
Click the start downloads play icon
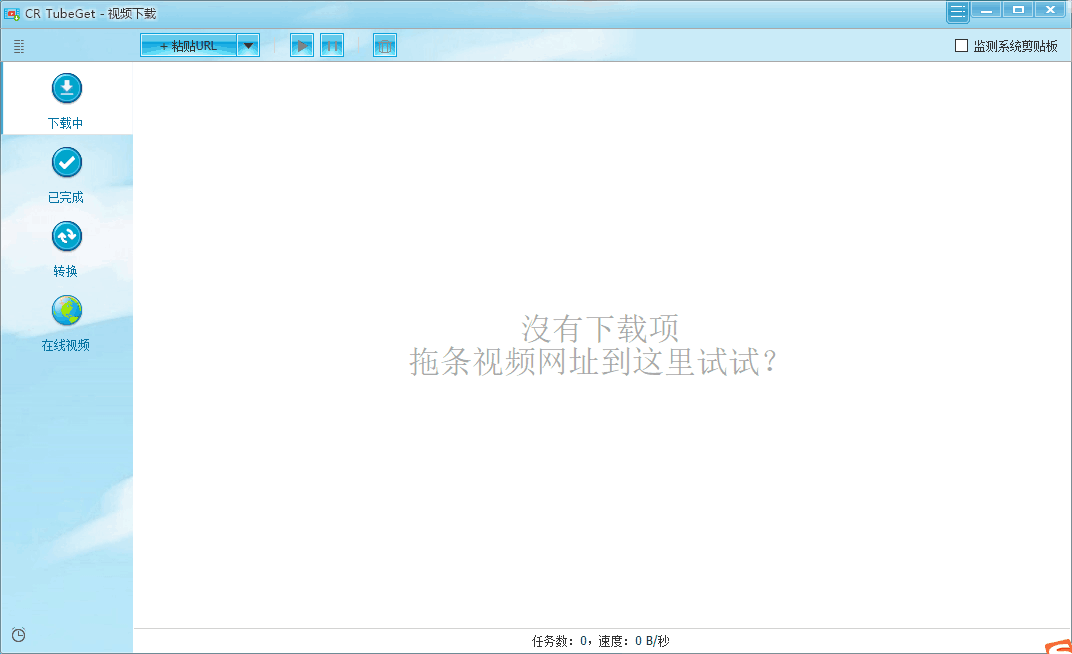coord(301,44)
